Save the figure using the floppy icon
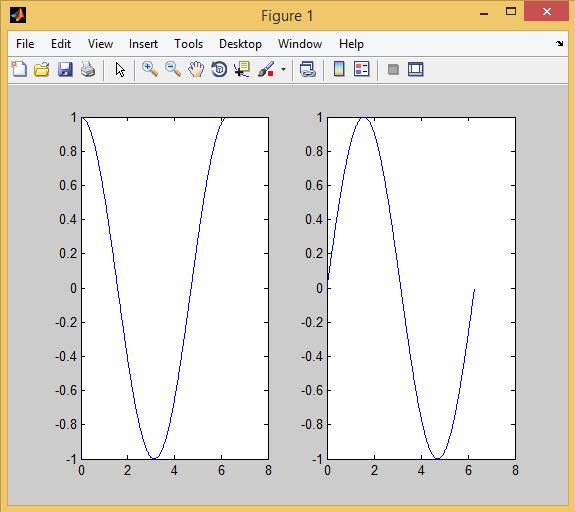Viewport: 575px width, 512px height. (x=65, y=69)
